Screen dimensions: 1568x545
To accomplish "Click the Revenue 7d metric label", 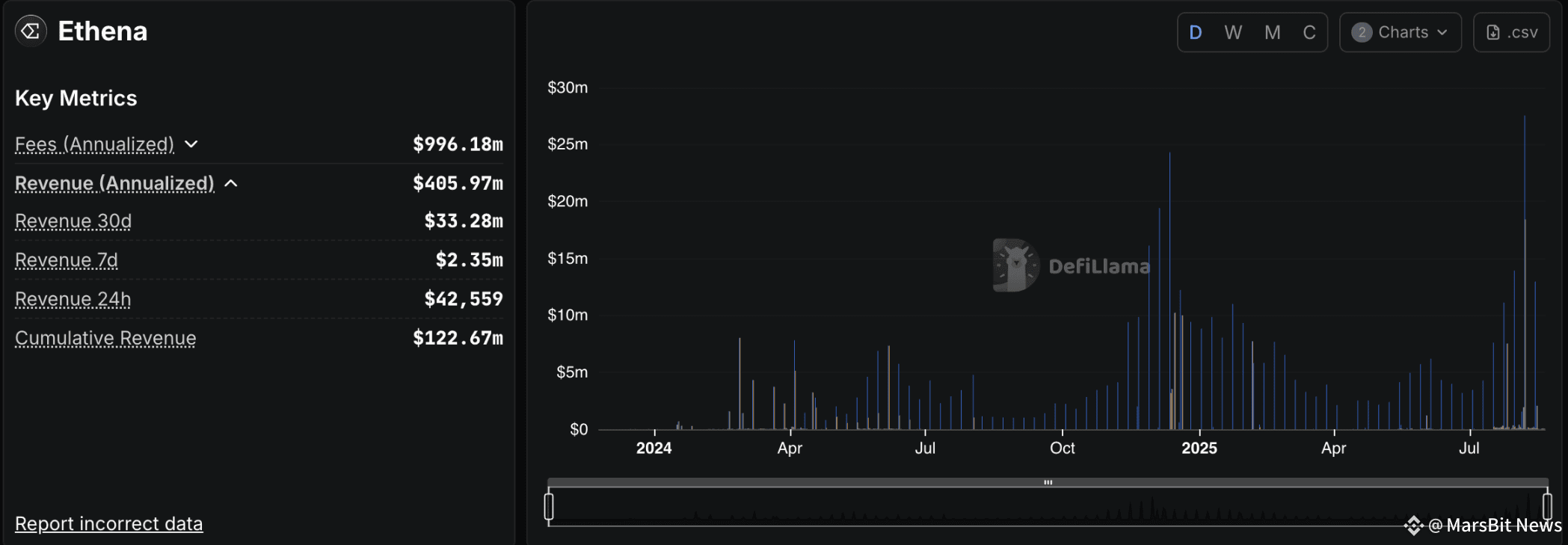I will [x=67, y=260].
